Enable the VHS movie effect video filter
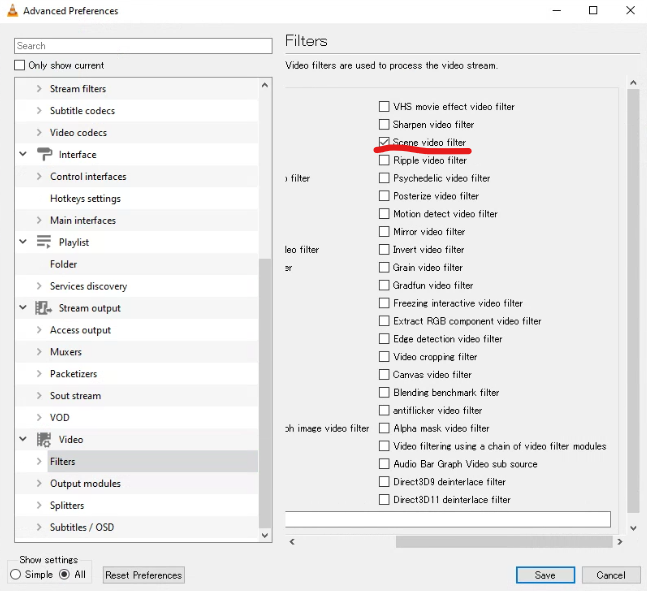Screen dimensions: 647x591 [384, 106]
